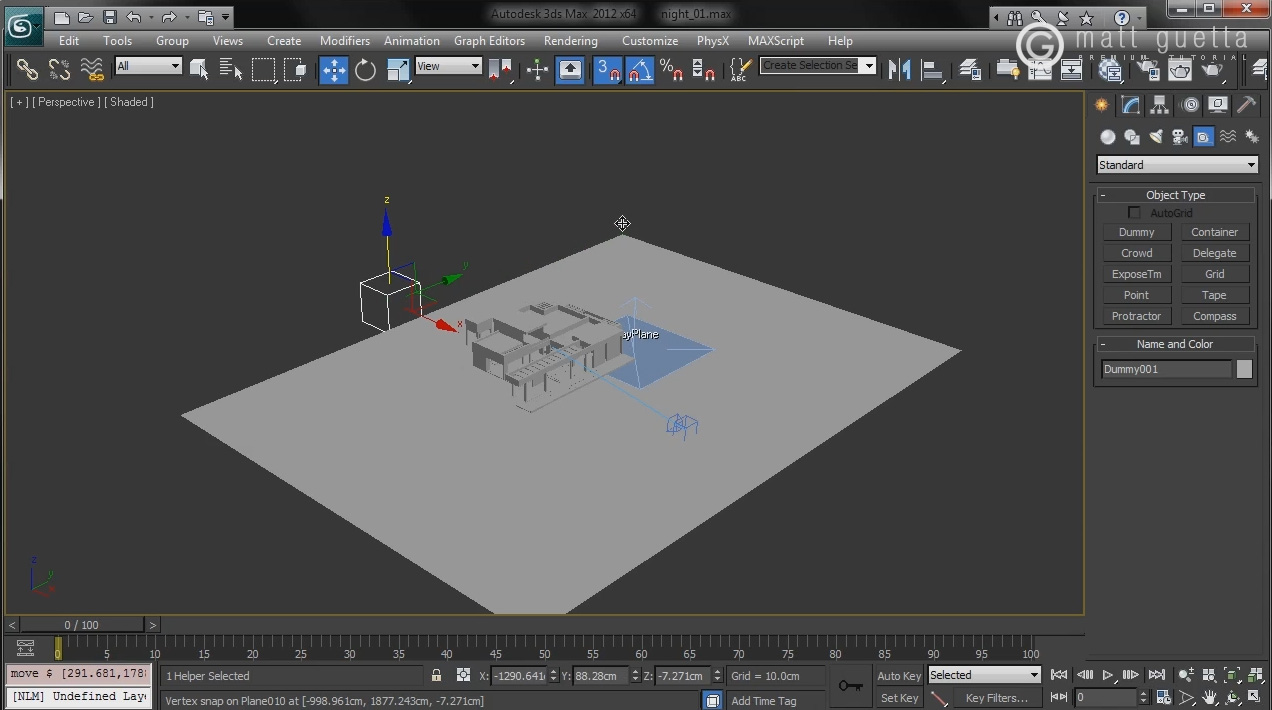Switch to the Utilities hammer panel tab

click(x=1247, y=105)
